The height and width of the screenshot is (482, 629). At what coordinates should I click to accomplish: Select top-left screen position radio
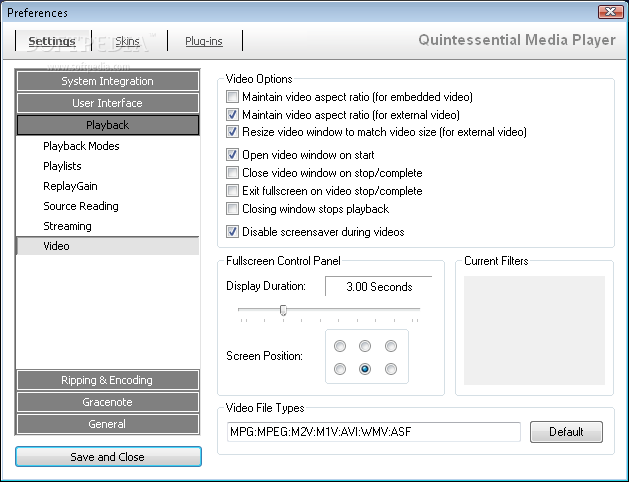click(340, 346)
